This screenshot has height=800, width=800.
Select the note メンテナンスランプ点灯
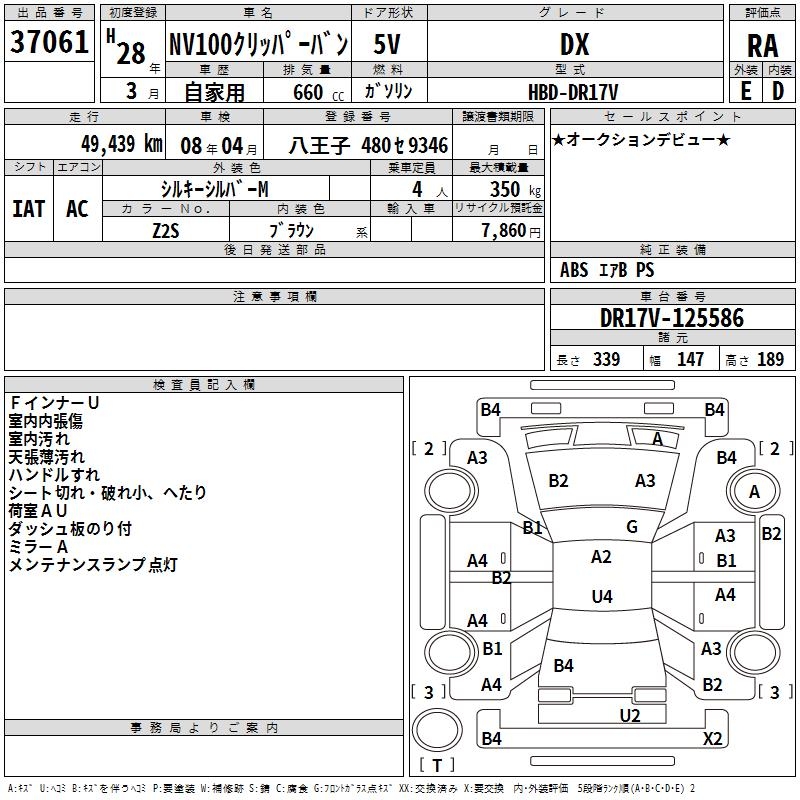(93, 564)
